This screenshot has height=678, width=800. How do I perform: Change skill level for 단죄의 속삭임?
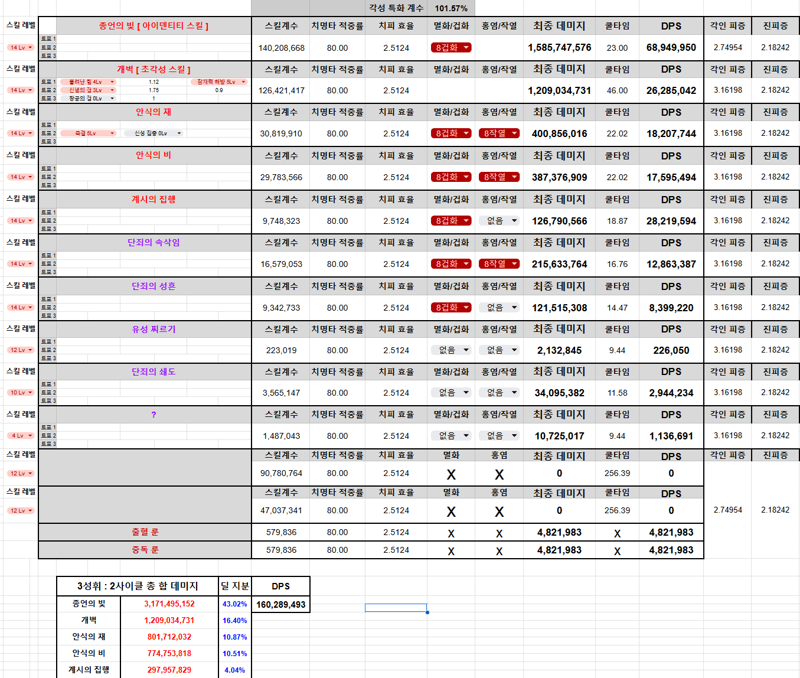coord(20,264)
